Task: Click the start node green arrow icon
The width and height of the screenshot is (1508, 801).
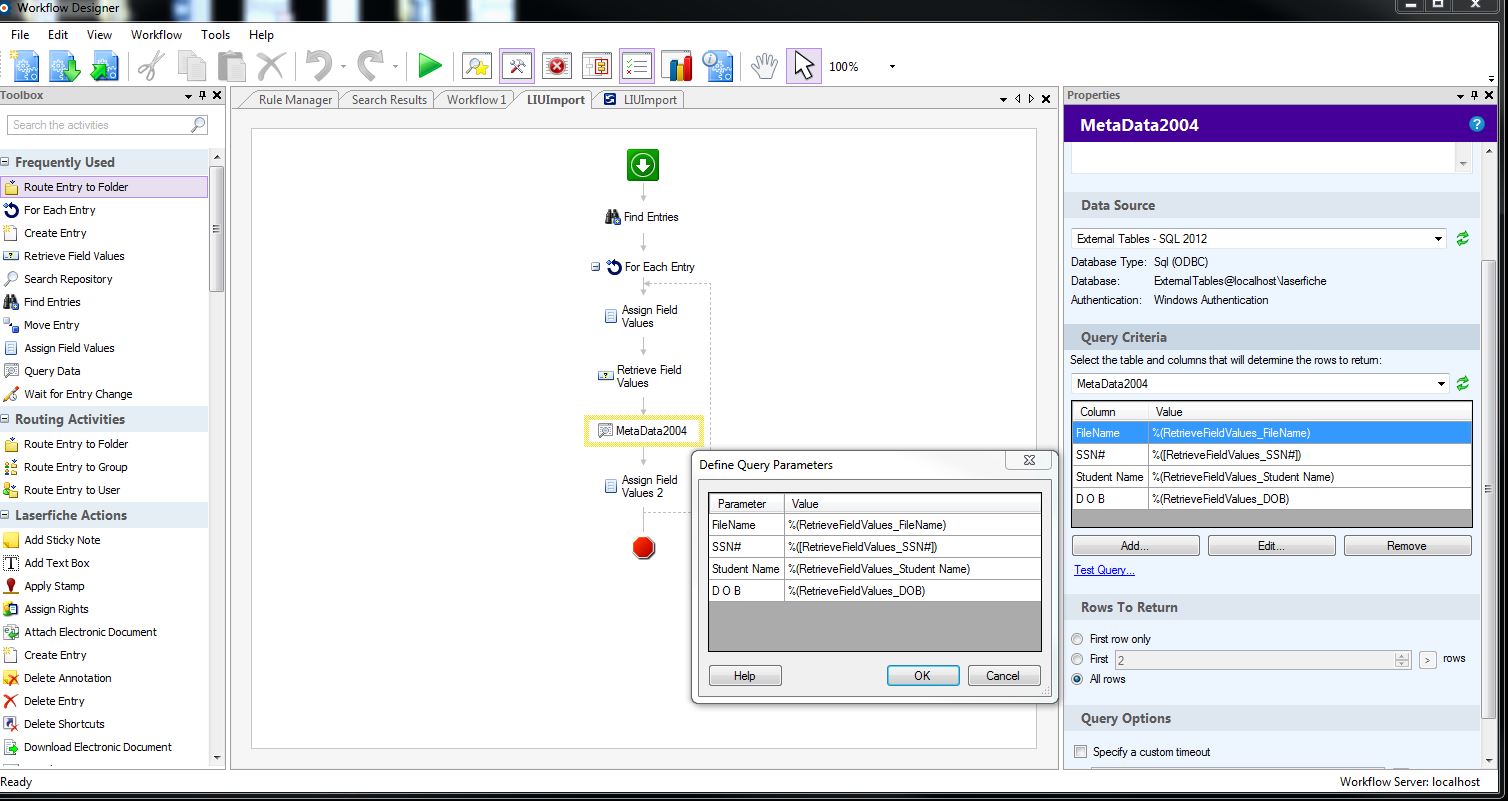Action: pos(643,165)
